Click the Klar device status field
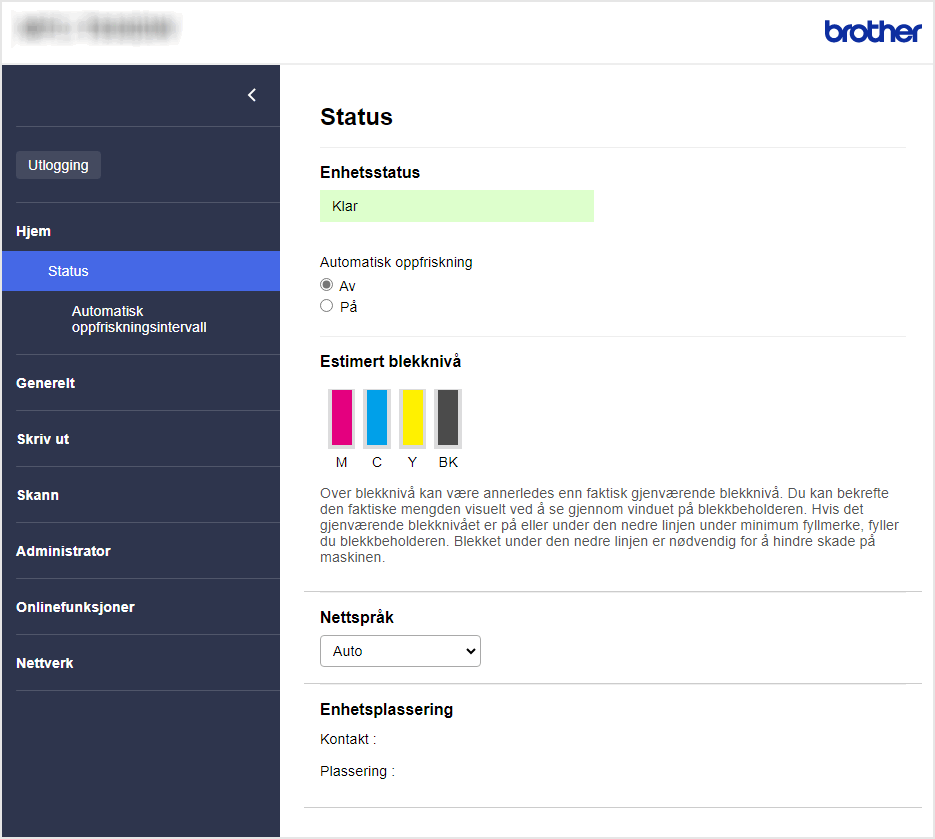Screen dimensions: 935x839 [x=456, y=206]
